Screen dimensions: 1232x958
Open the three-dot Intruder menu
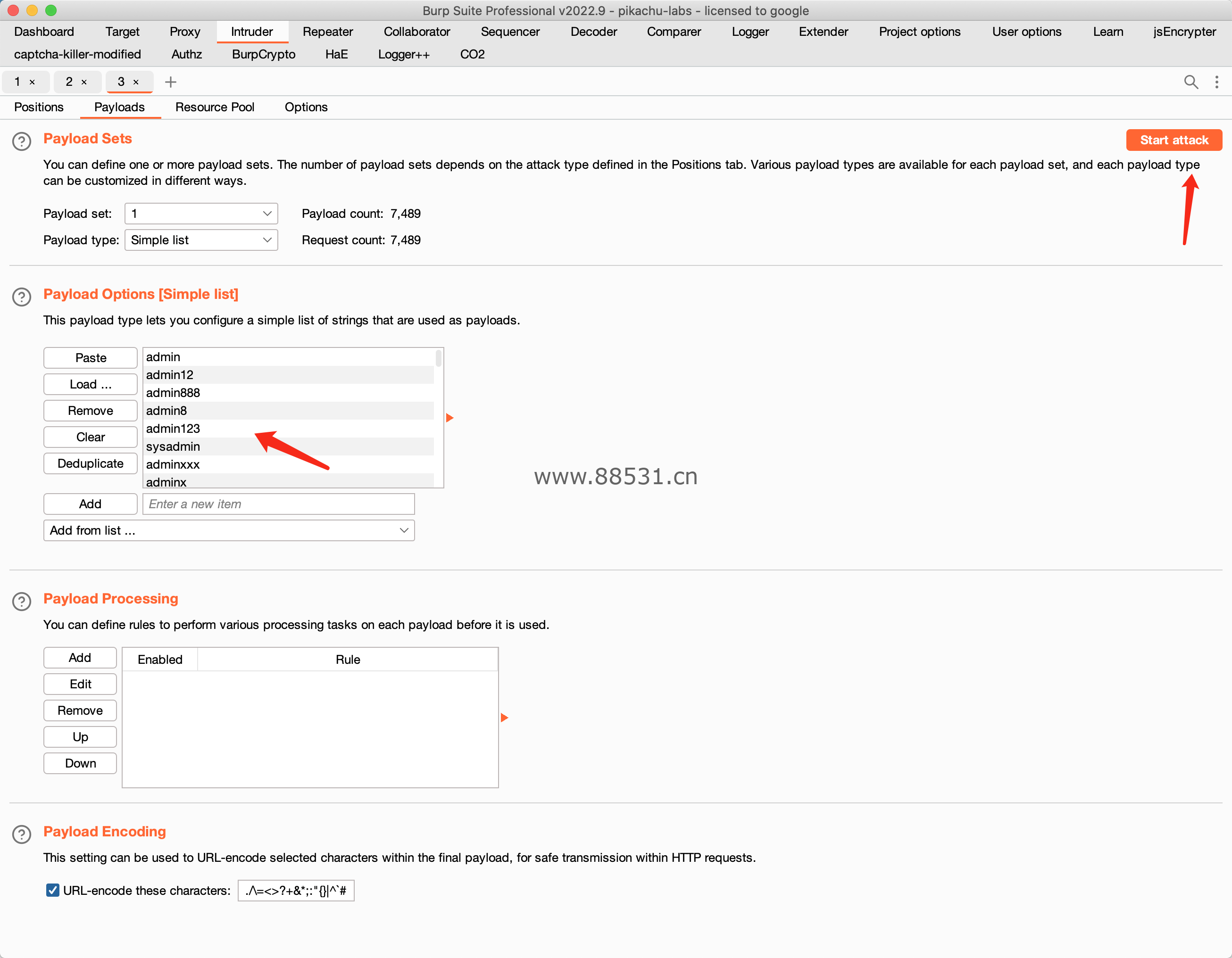pos(1217,82)
